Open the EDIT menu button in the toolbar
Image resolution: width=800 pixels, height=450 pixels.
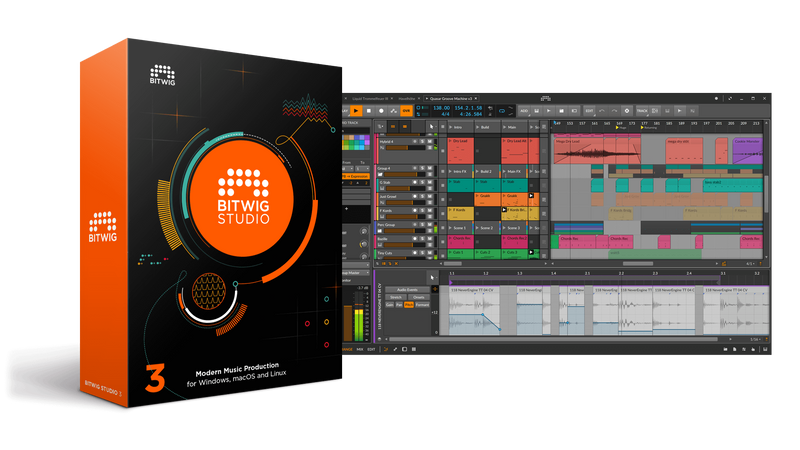(x=589, y=111)
